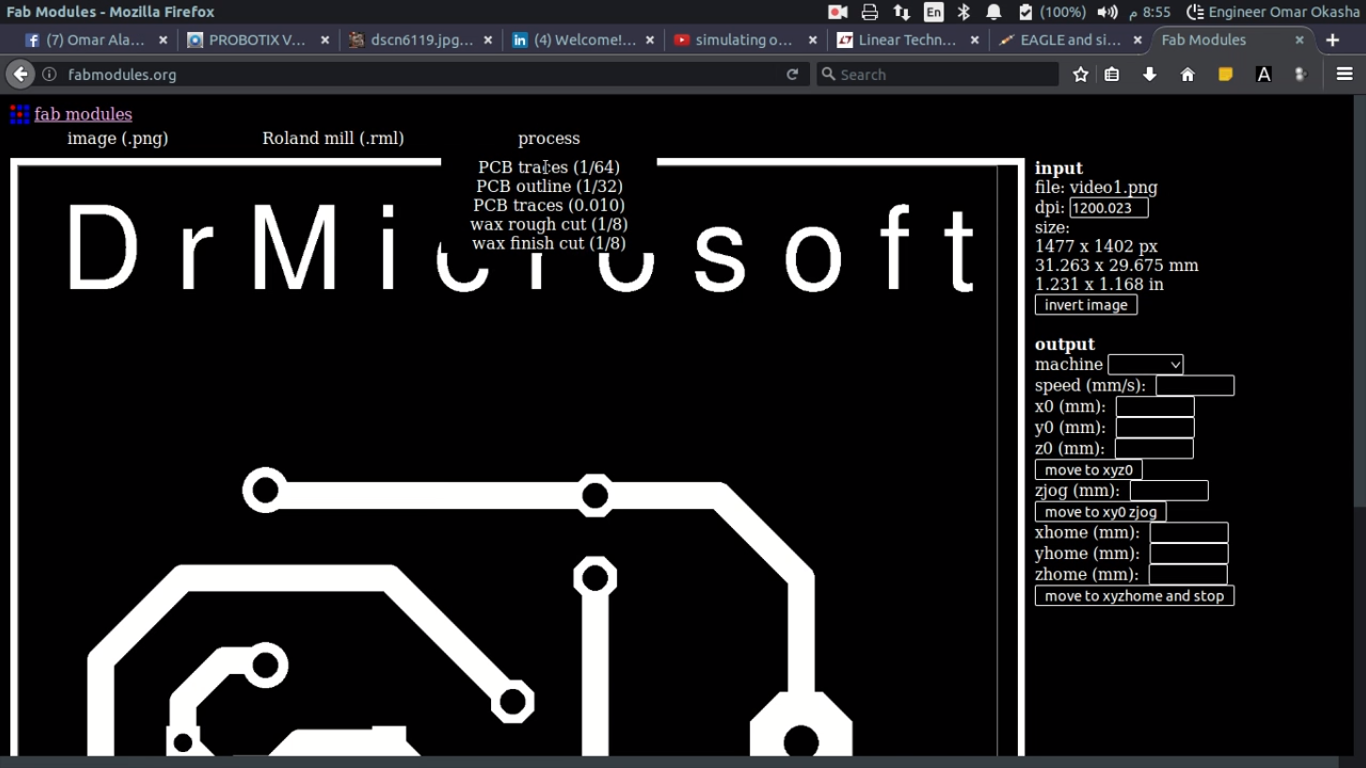Viewport: 1366px width, 768px height.
Task: Close the Fab Modules tab
Action: click(x=1299, y=40)
